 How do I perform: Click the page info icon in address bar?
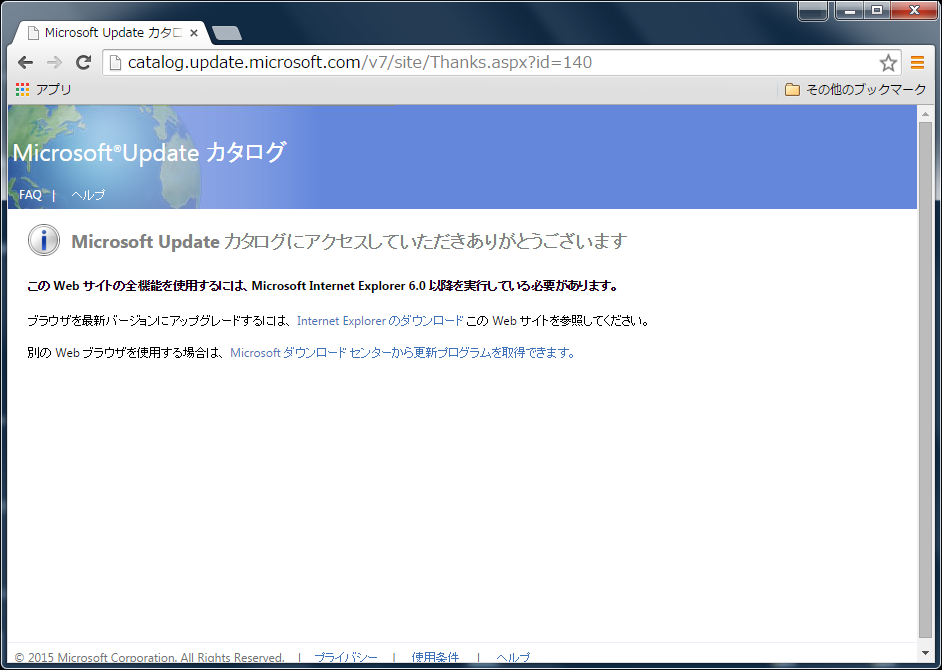[115, 63]
